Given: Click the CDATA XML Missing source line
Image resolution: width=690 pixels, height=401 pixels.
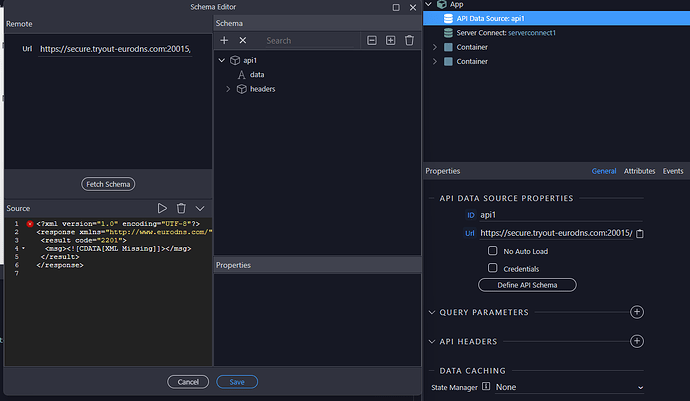Looking at the screenshot, I should tap(118, 249).
